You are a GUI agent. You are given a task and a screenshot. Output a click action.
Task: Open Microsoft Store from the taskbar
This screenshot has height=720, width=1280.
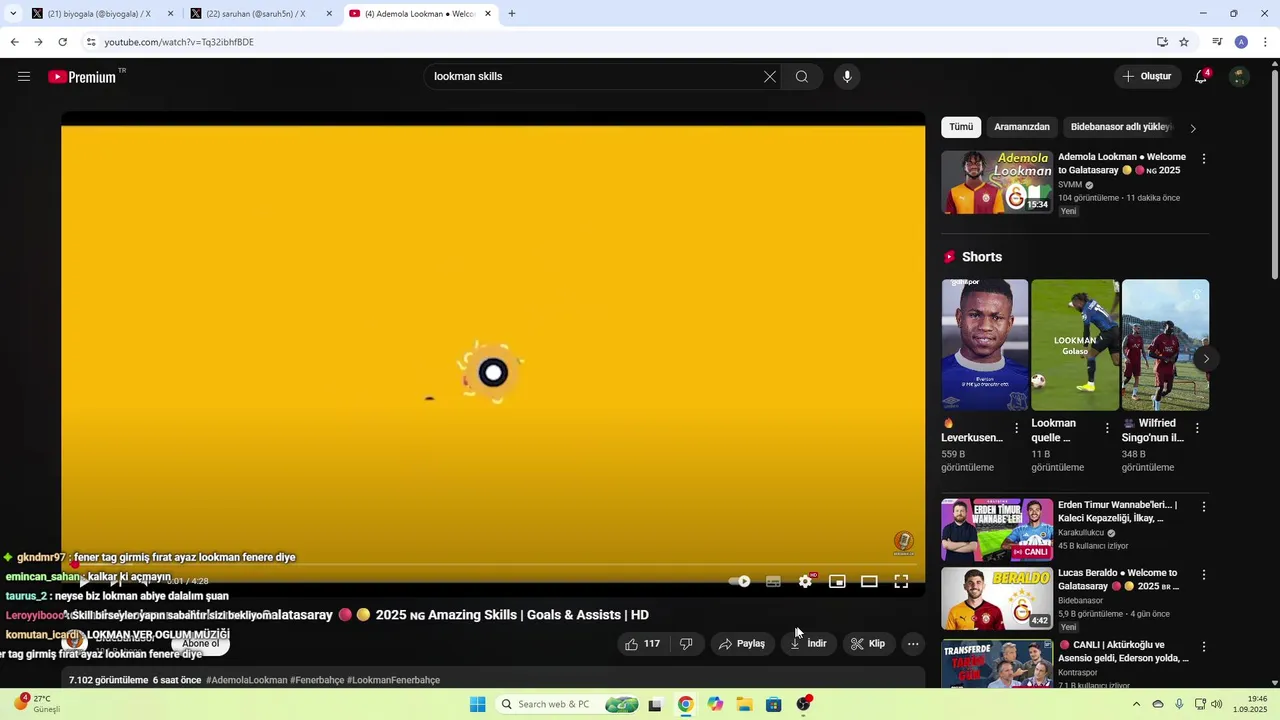(x=773, y=704)
